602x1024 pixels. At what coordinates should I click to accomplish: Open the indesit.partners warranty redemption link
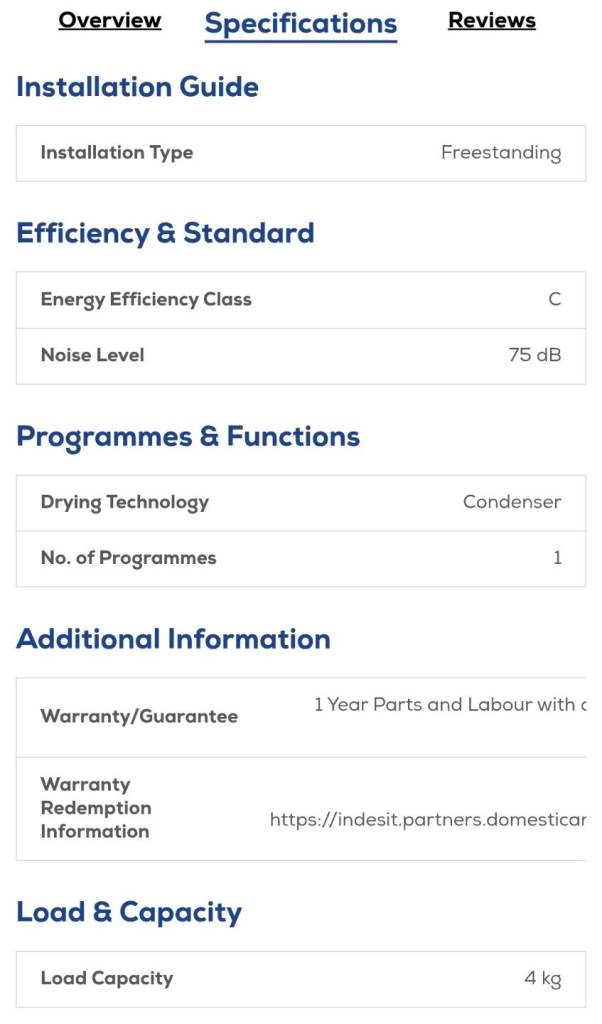427,820
